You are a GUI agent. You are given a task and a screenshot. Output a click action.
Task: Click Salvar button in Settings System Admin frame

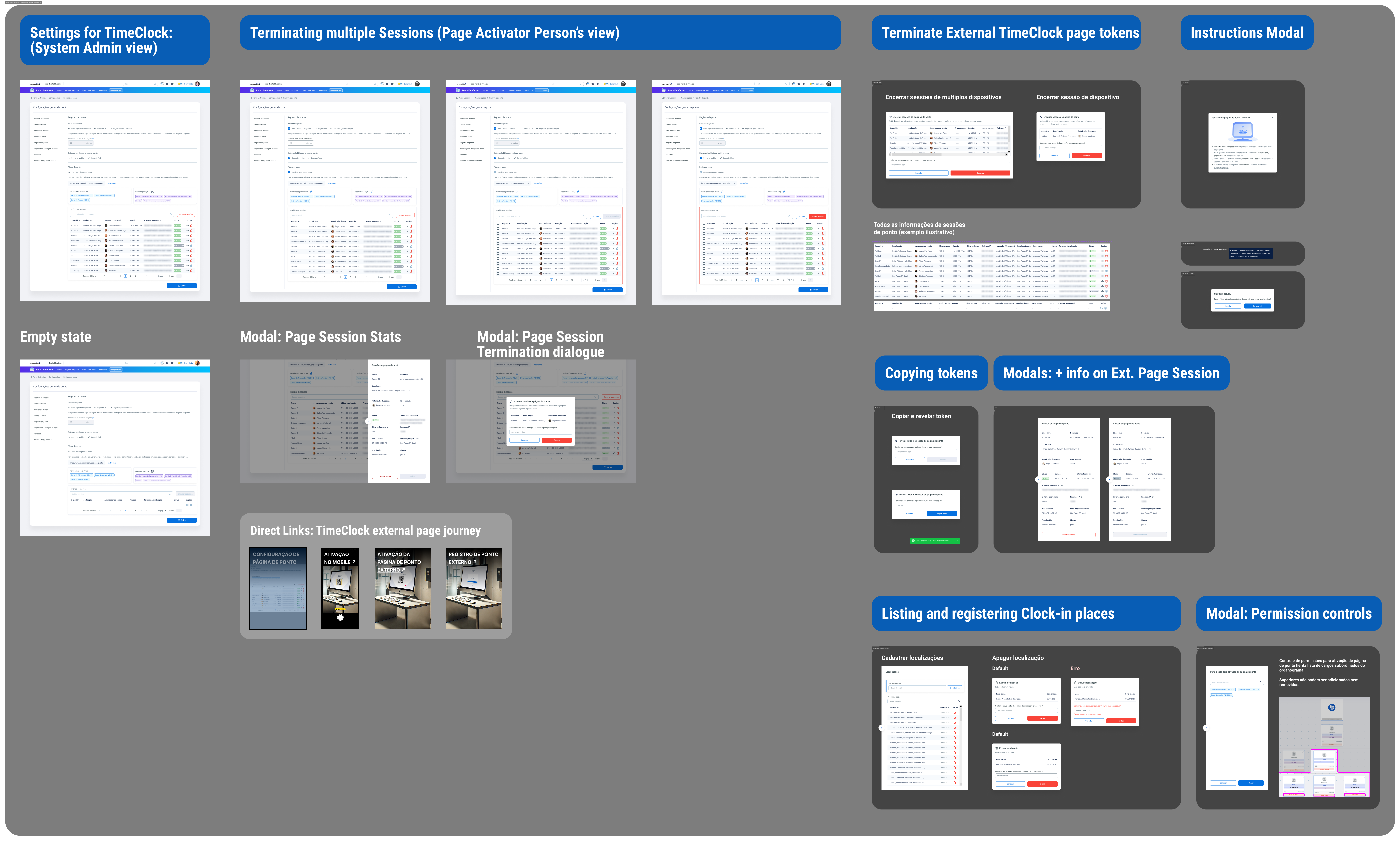[x=182, y=286]
